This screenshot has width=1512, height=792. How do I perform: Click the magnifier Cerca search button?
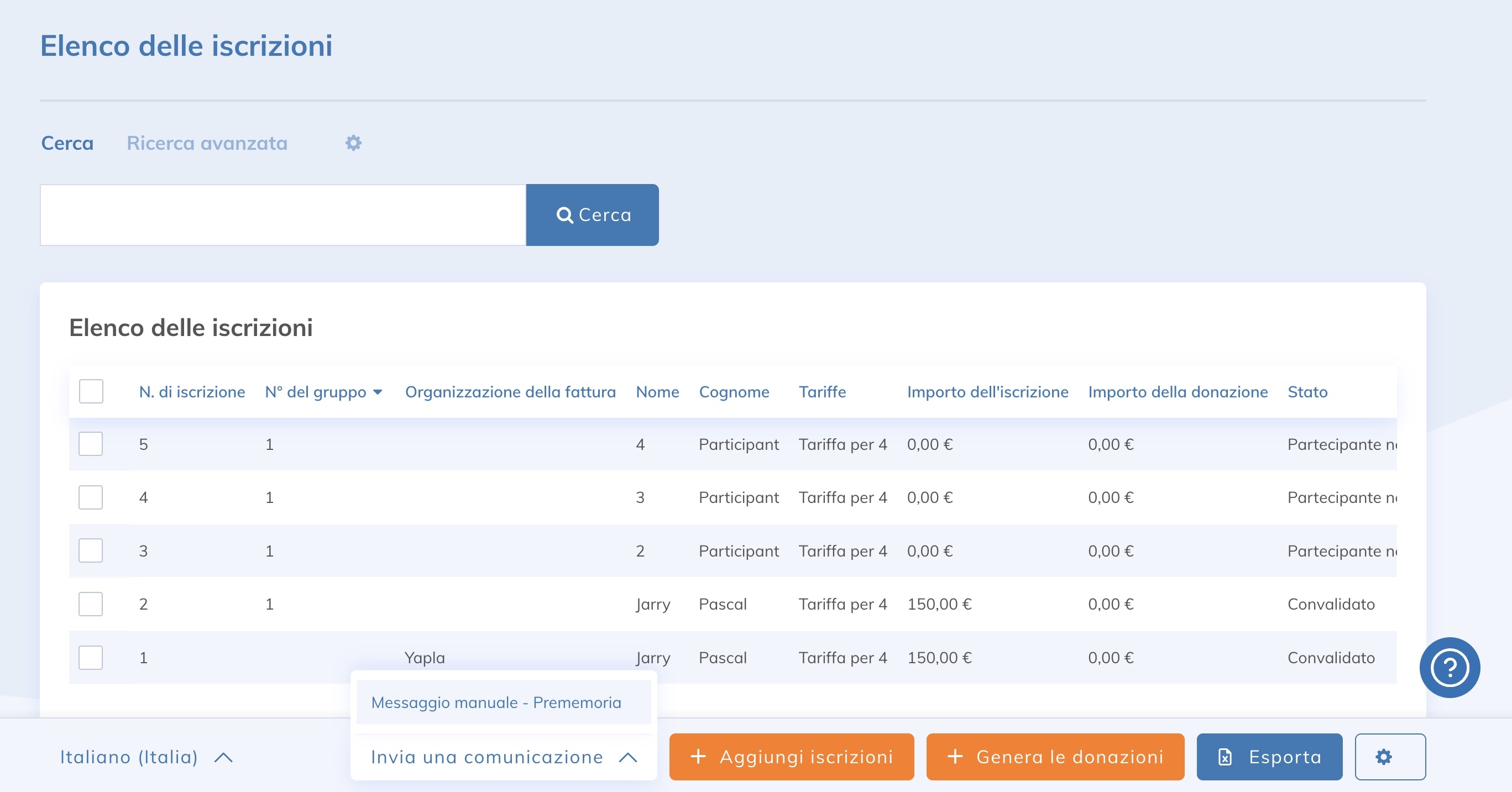click(x=592, y=216)
